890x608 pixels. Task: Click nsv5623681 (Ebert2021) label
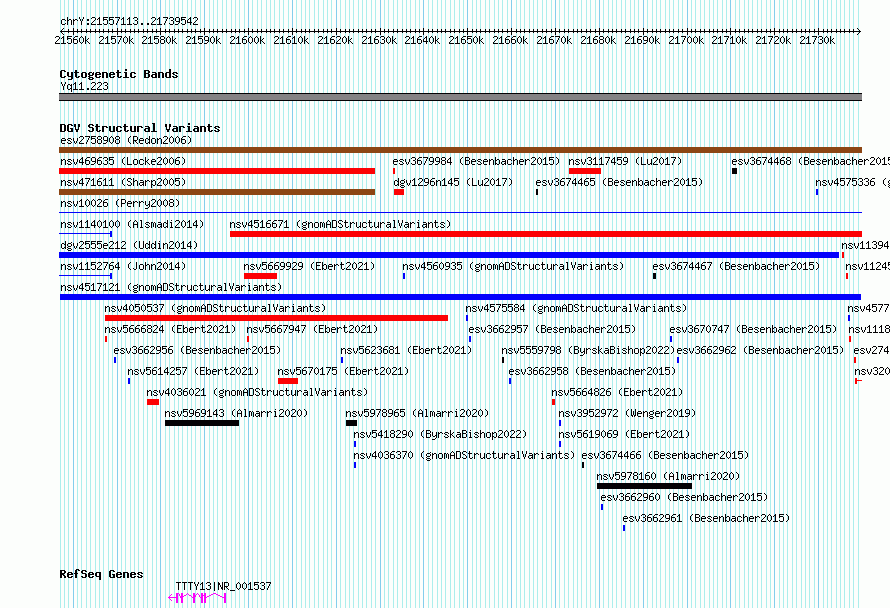(406, 350)
